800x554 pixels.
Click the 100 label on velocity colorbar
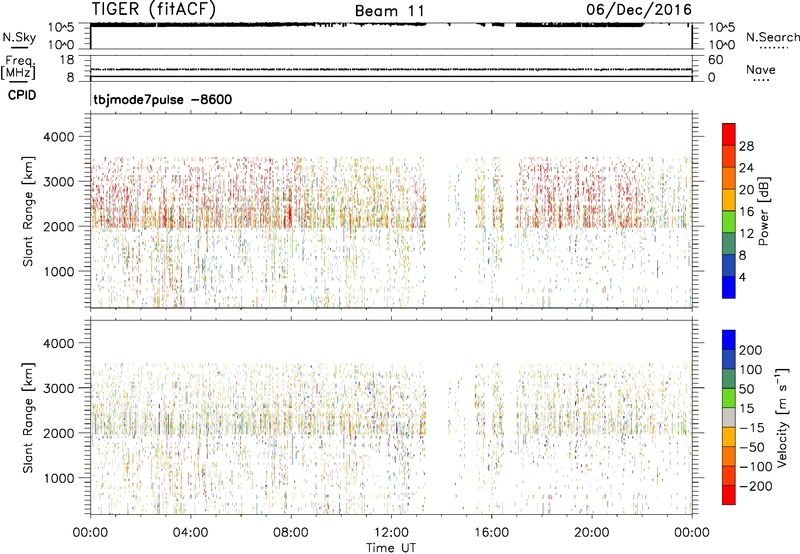click(x=751, y=370)
